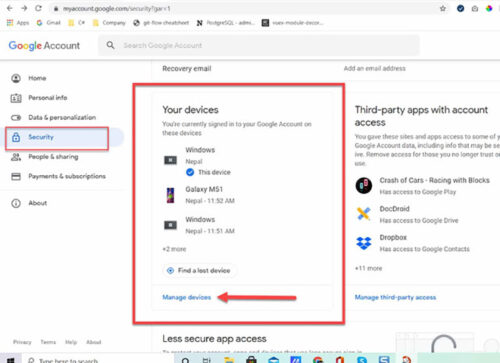
Task: Click the address bar URL
Action: pos(117,9)
